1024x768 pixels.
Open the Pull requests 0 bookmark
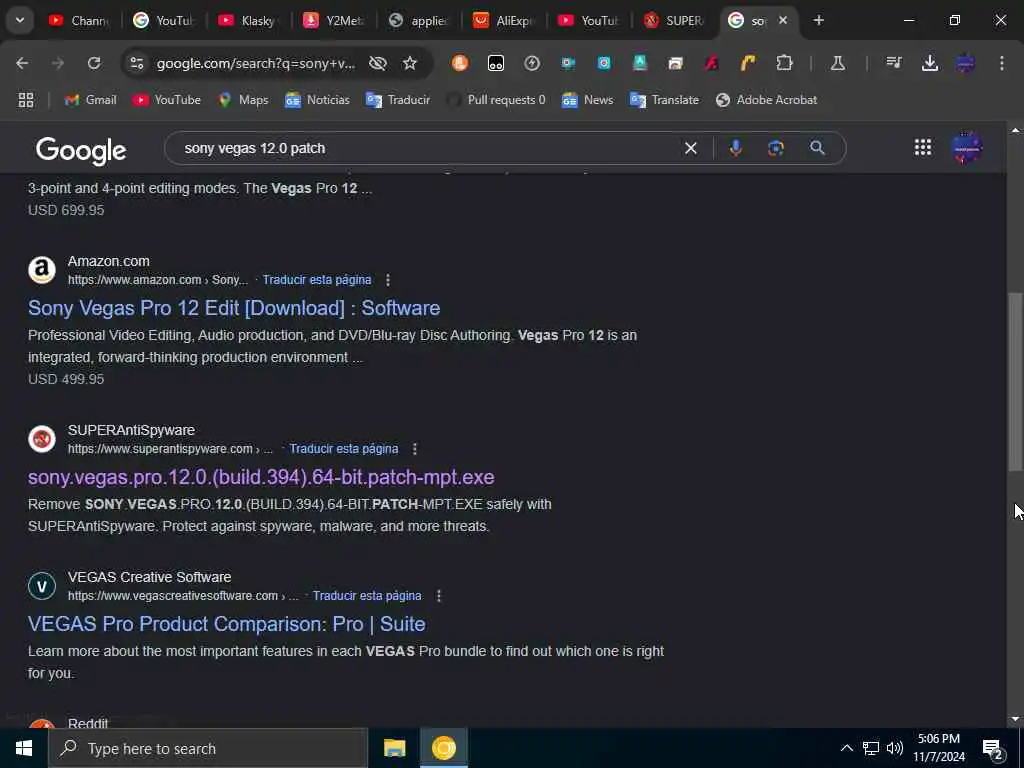(x=496, y=100)
